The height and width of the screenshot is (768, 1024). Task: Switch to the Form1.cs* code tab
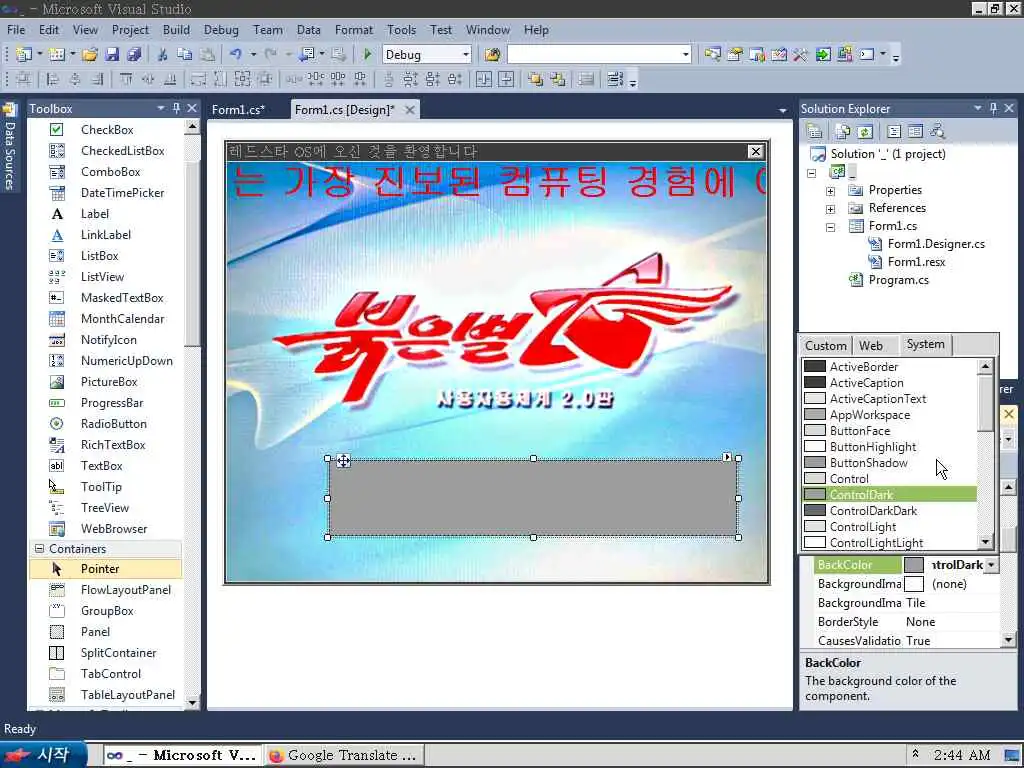[x=238, y=110]
